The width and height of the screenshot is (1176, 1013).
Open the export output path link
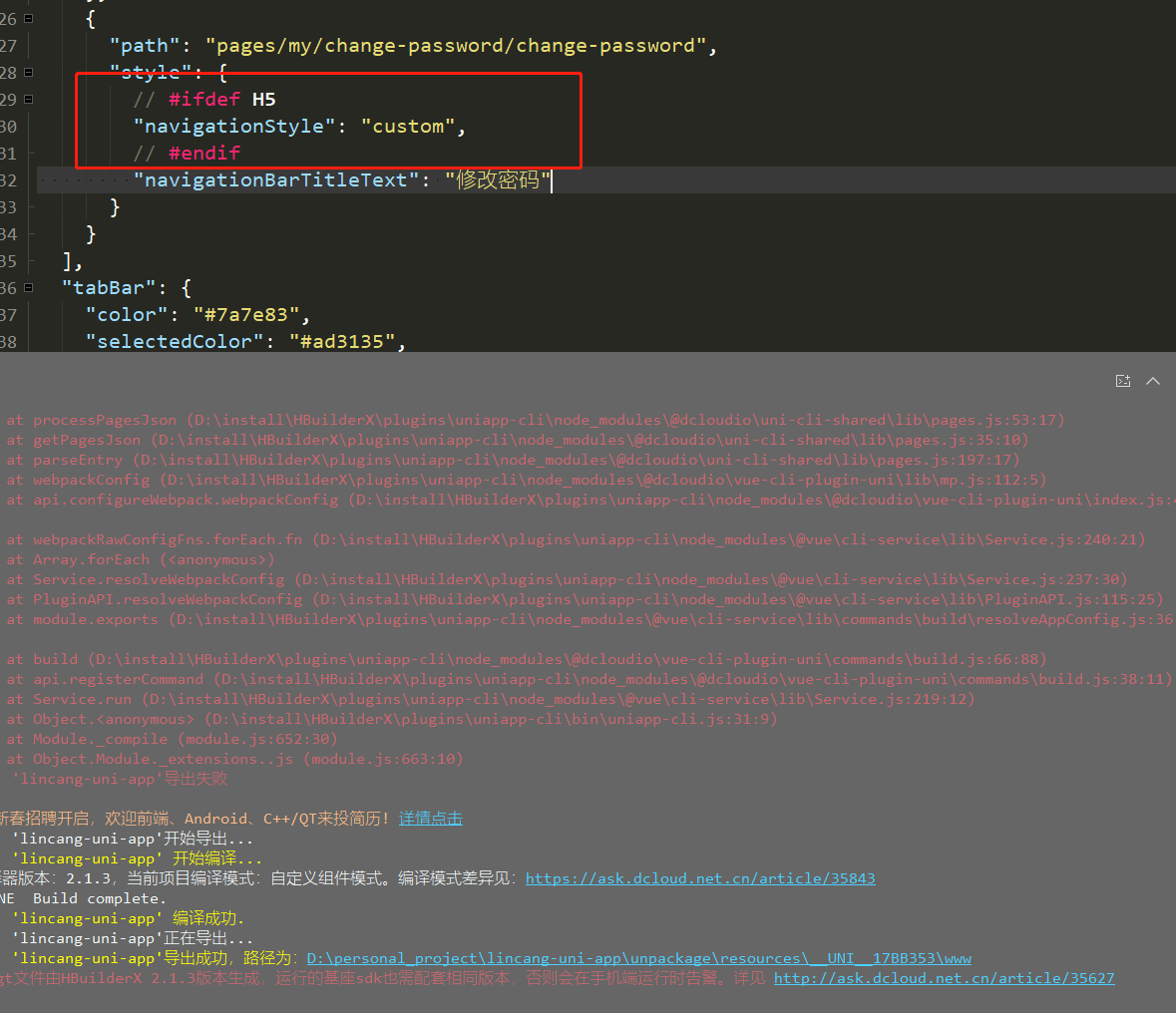[x=637, y=957]
